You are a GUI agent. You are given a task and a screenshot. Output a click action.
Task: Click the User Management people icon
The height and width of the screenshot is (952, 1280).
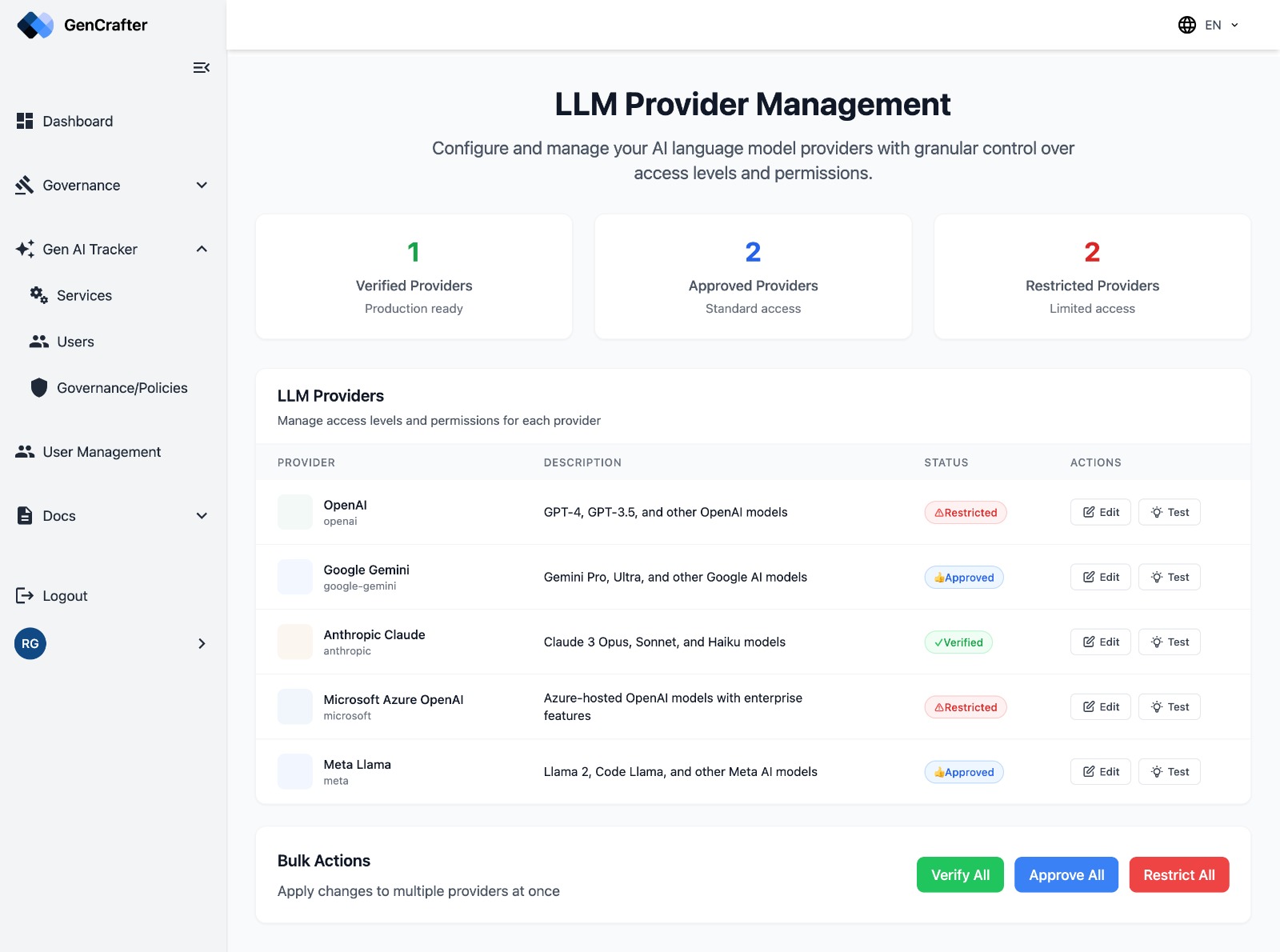tap(25, 452)
